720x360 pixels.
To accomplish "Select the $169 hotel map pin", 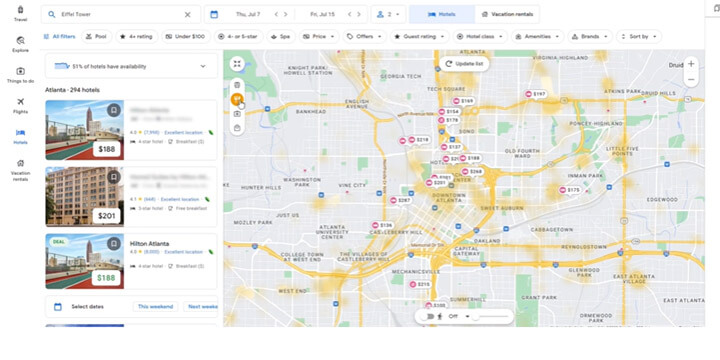I will click(463, 101).
